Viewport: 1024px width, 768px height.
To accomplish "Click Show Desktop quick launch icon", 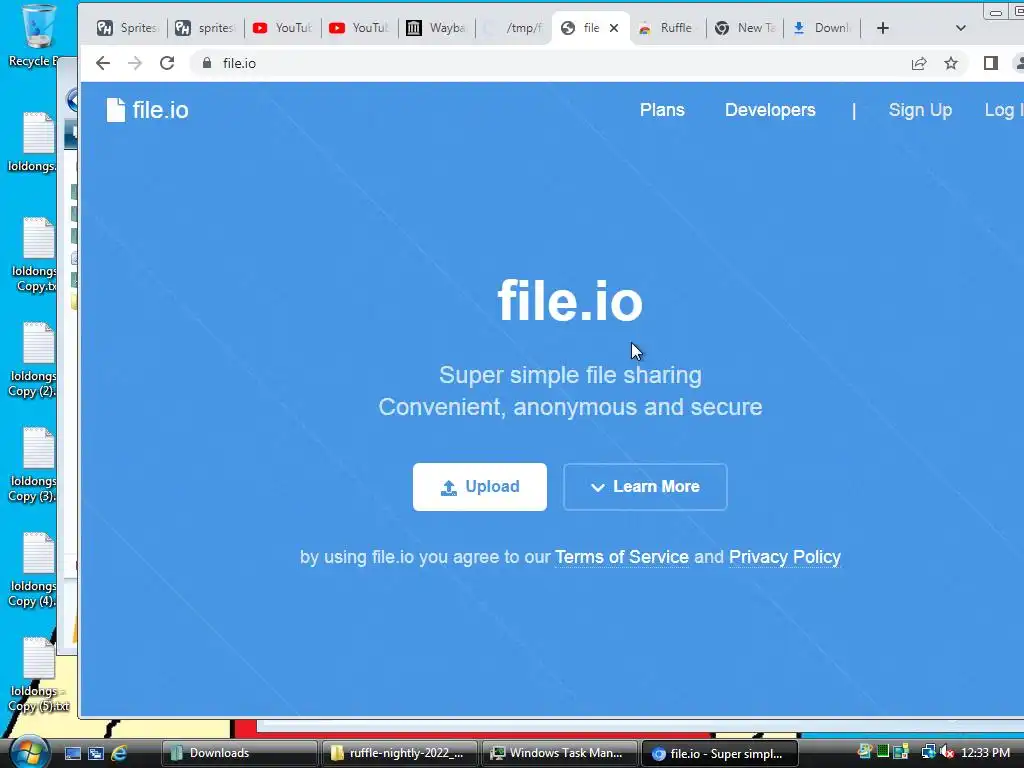I will (x=72, y=754).
